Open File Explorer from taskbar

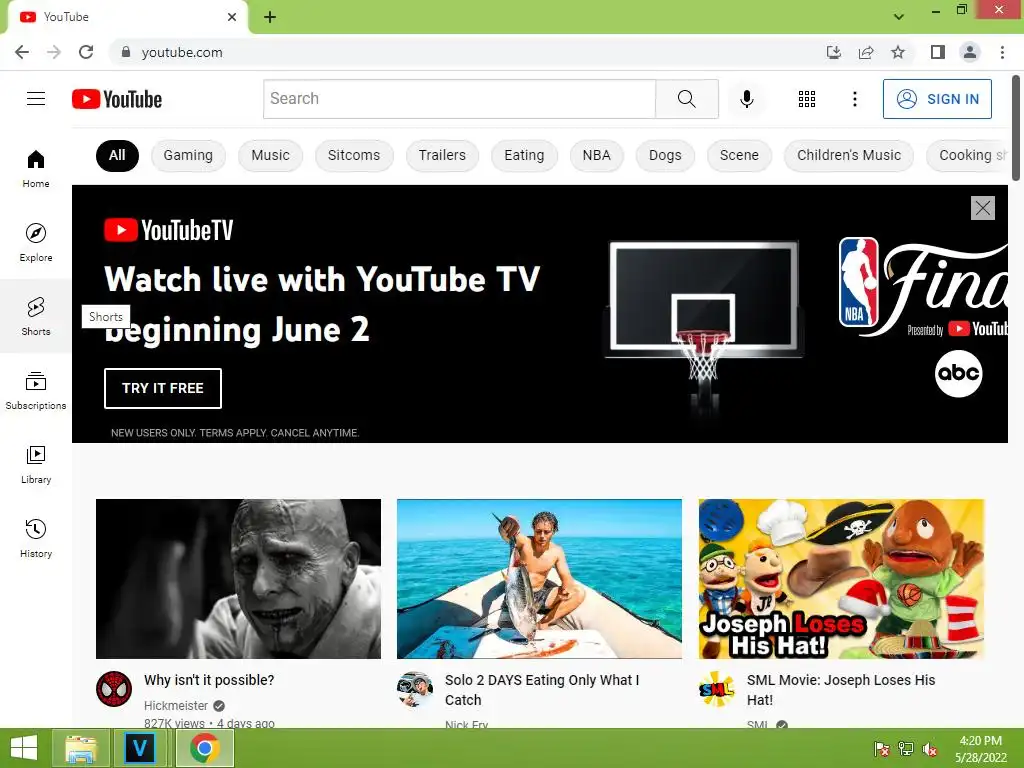[x=81, y=748]
